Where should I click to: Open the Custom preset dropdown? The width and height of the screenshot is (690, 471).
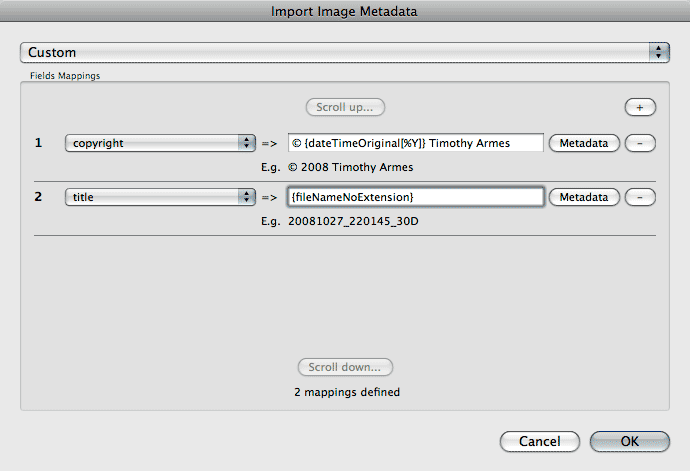345,52
